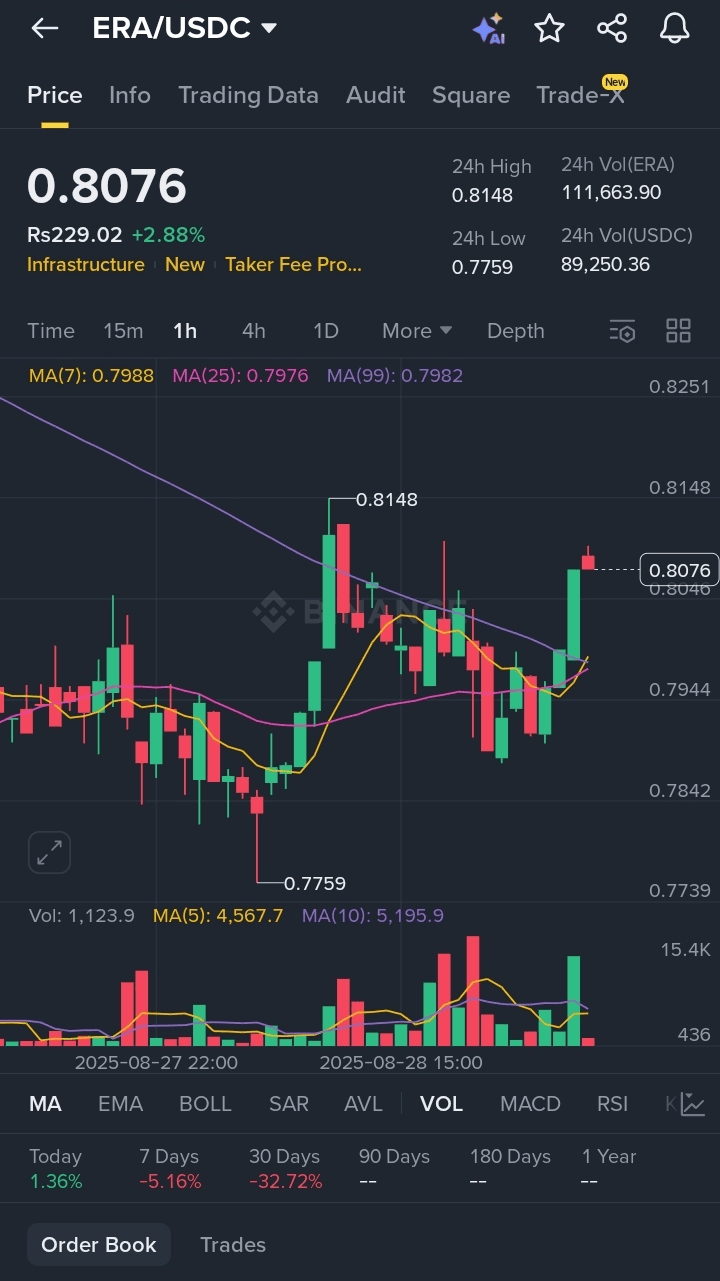
Task: Open chart settings icon beside Depth
Action: pos(622,331)
